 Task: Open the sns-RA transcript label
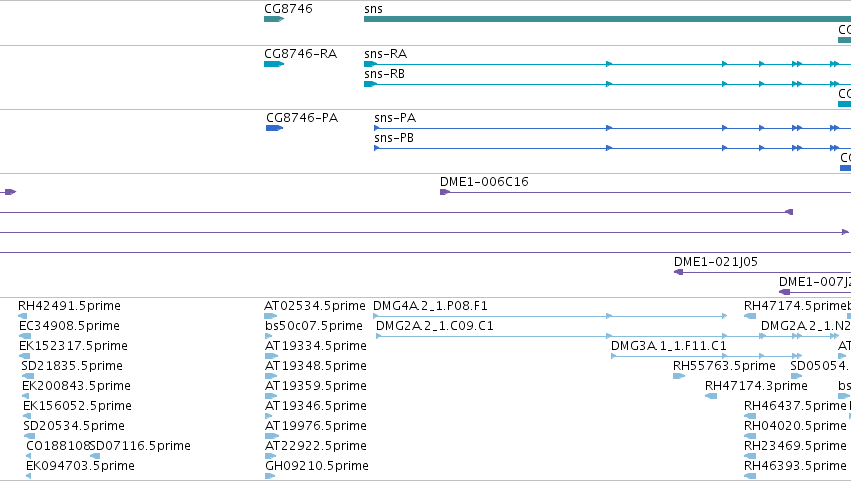pos(385,54)
